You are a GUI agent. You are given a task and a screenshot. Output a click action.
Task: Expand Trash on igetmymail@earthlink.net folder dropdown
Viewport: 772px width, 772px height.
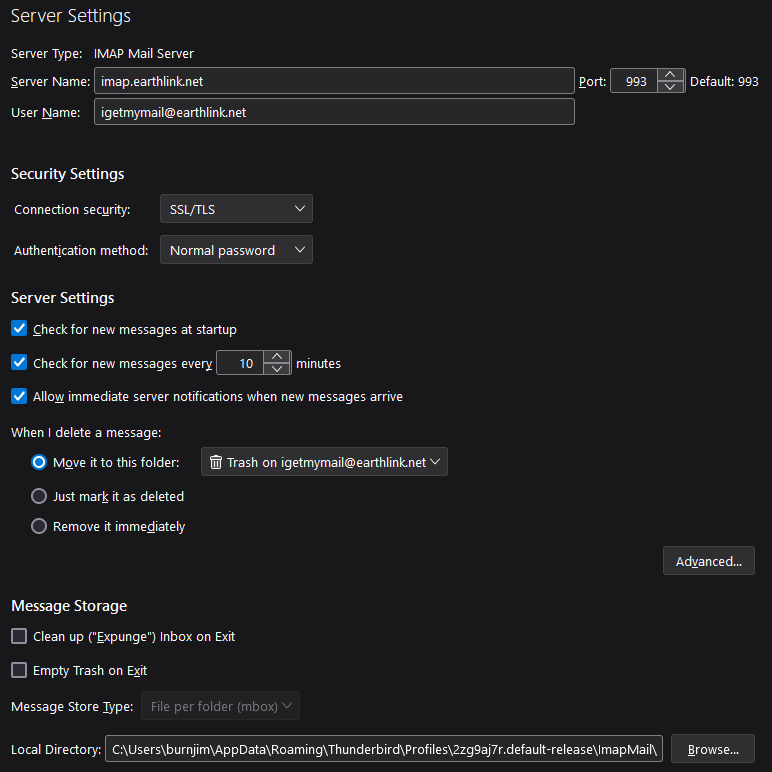[324, 462]
